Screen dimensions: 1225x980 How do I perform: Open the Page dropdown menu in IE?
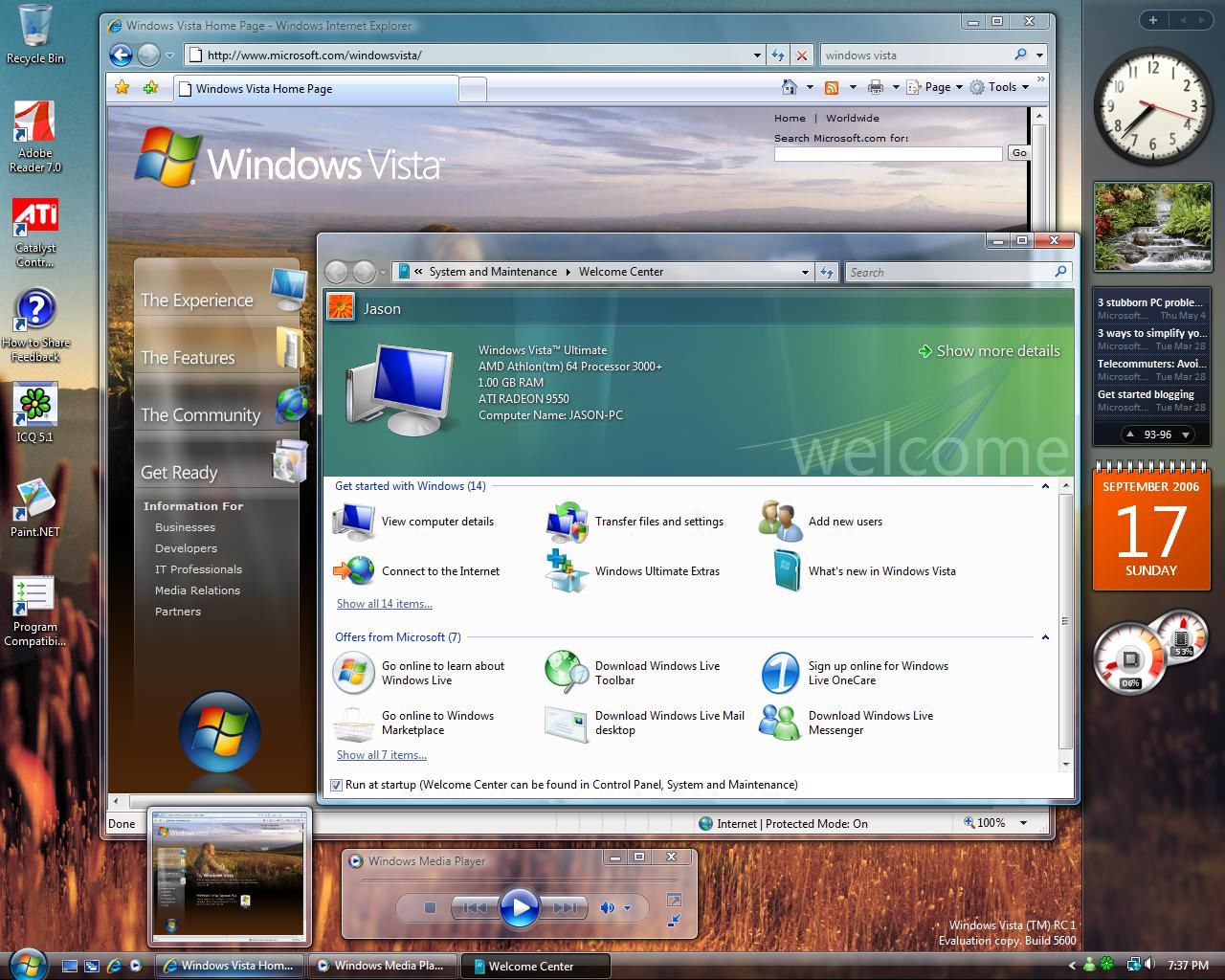click(943, 87)
